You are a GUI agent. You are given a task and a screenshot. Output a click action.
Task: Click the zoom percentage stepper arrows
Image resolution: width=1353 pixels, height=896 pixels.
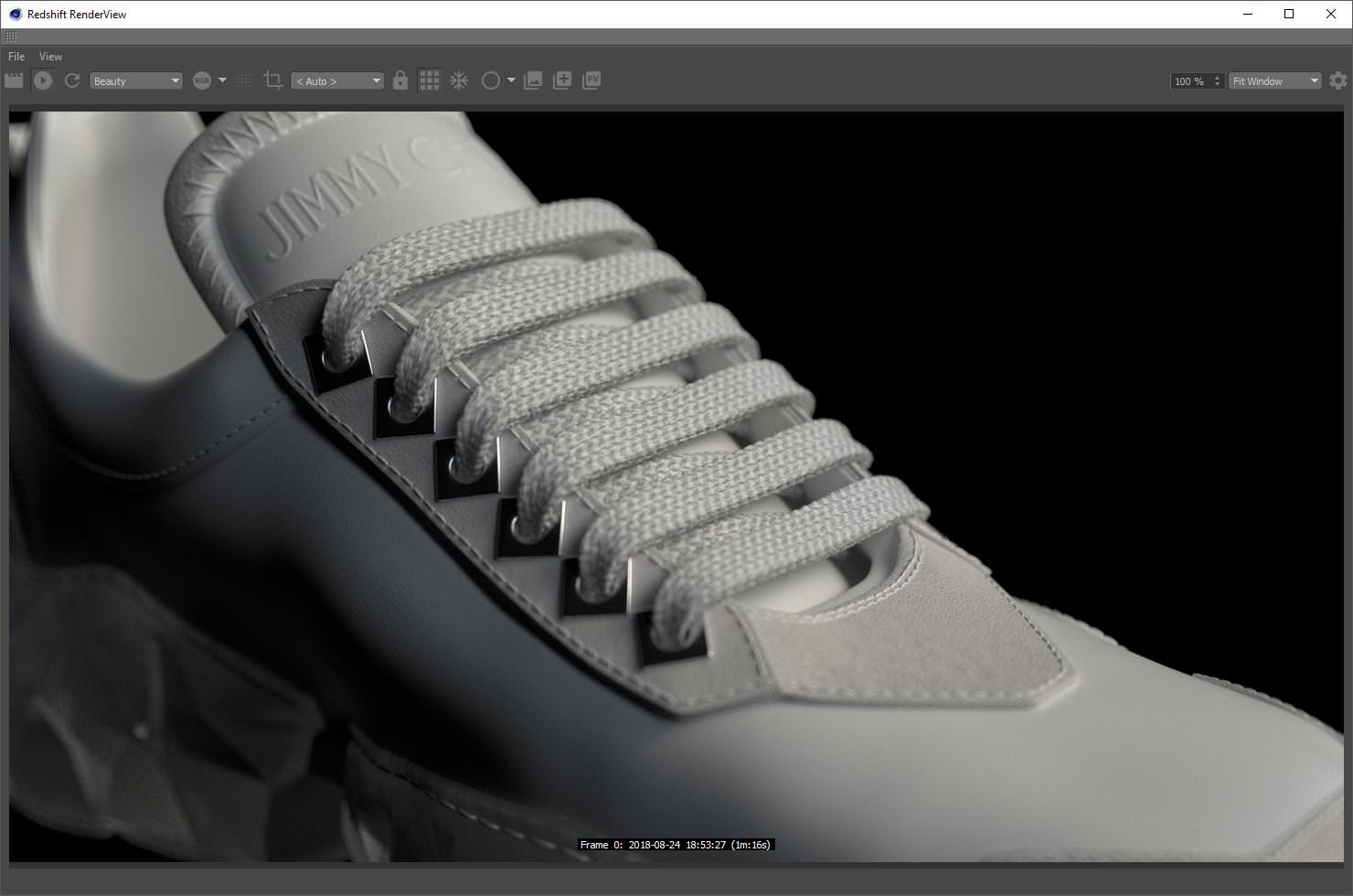pos(1217,81)
